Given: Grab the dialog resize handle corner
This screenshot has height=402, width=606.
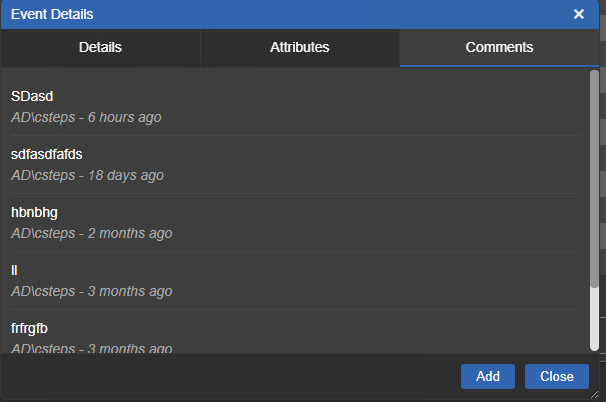Looking at the screenshot, I should pos(594,394).
